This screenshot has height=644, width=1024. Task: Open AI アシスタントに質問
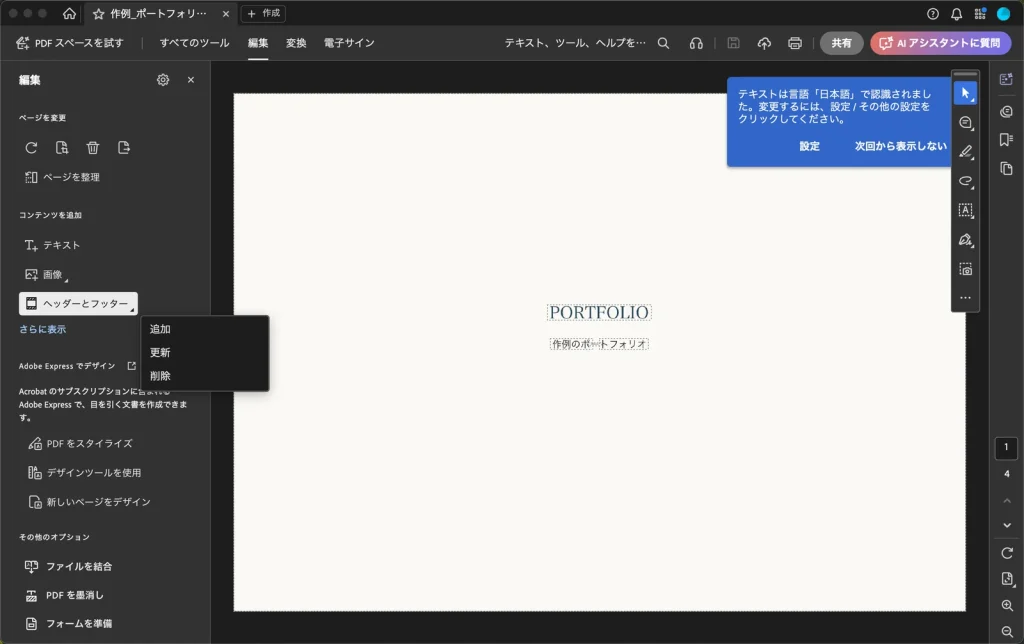[x=940, y=43]
